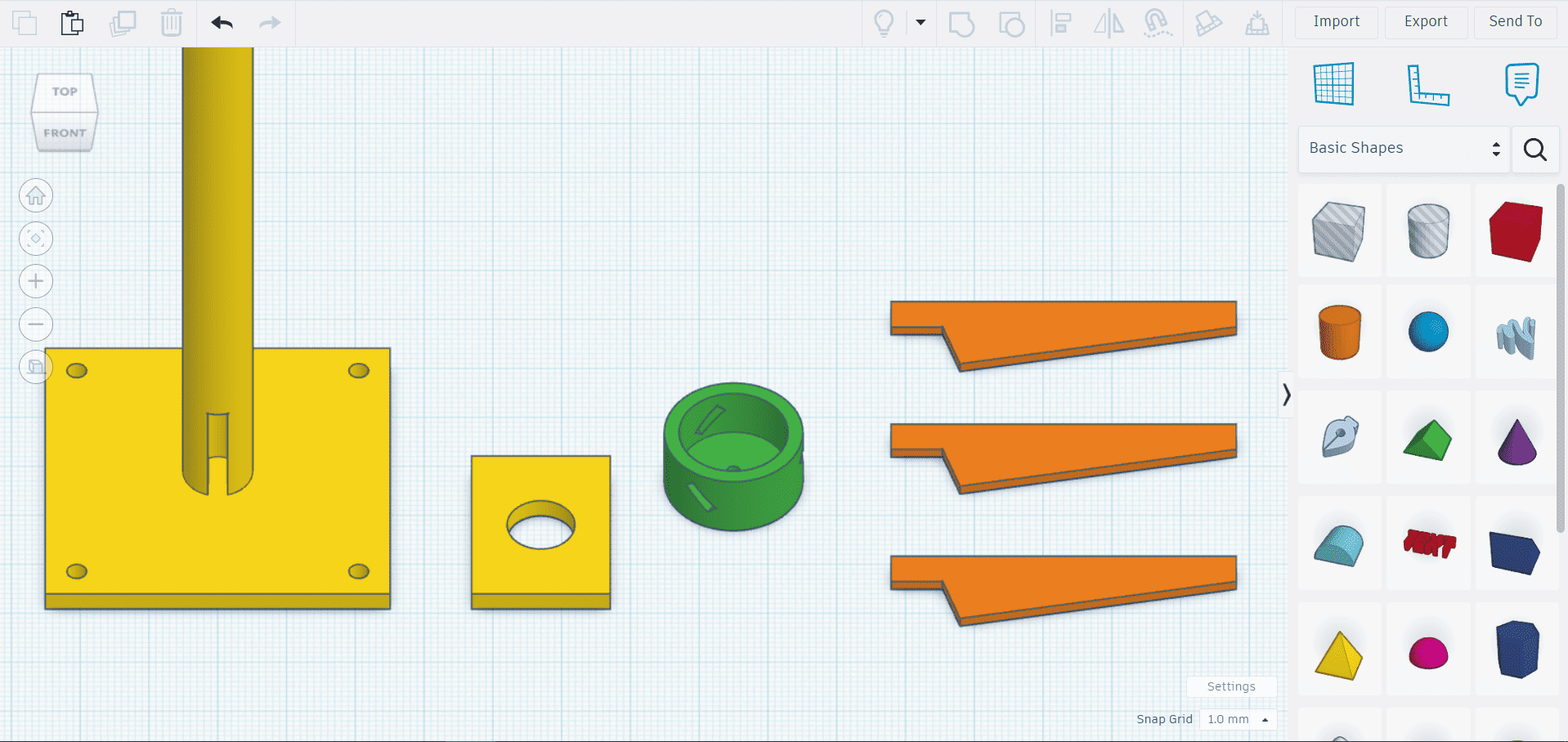Select the red Box shape
This screenshot has width=1568, height=742.
(1516, 232)
